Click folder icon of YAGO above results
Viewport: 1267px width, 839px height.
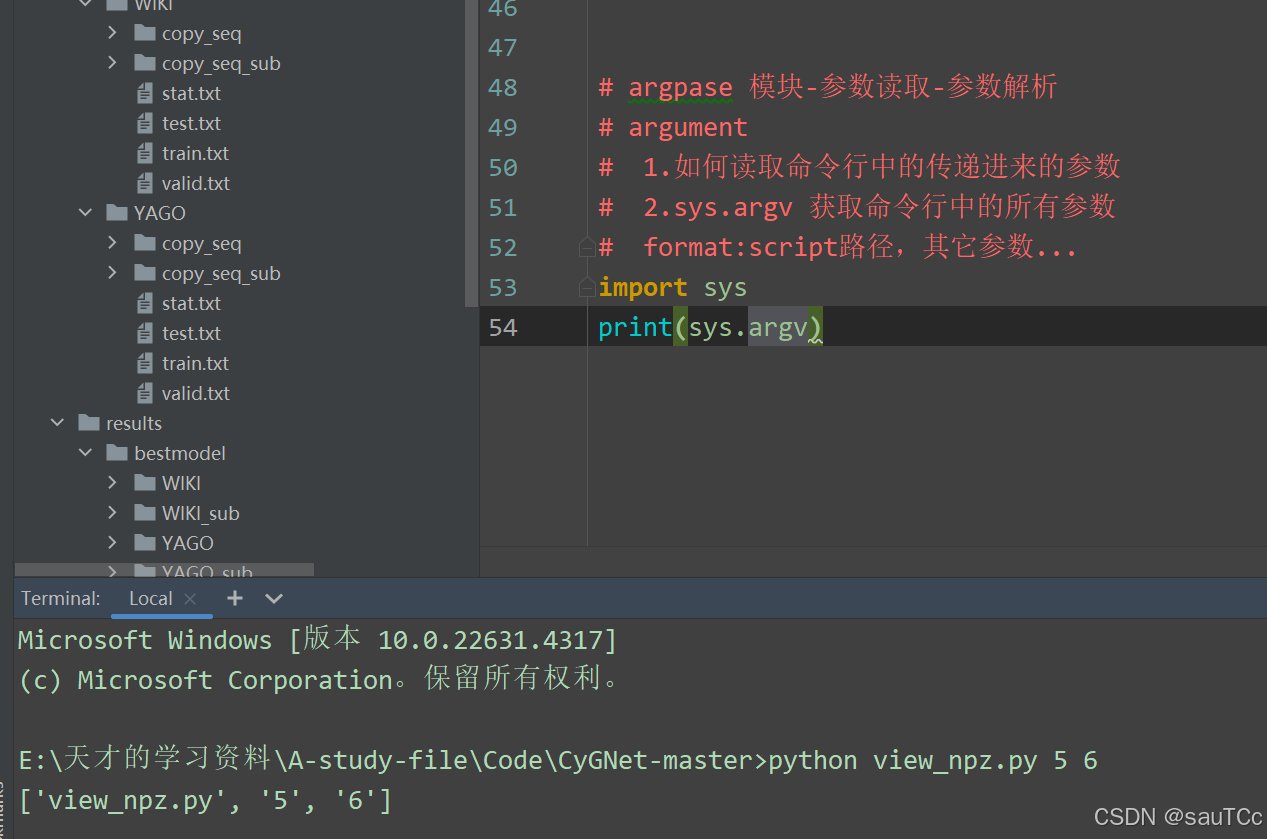(x=117, y=213)
